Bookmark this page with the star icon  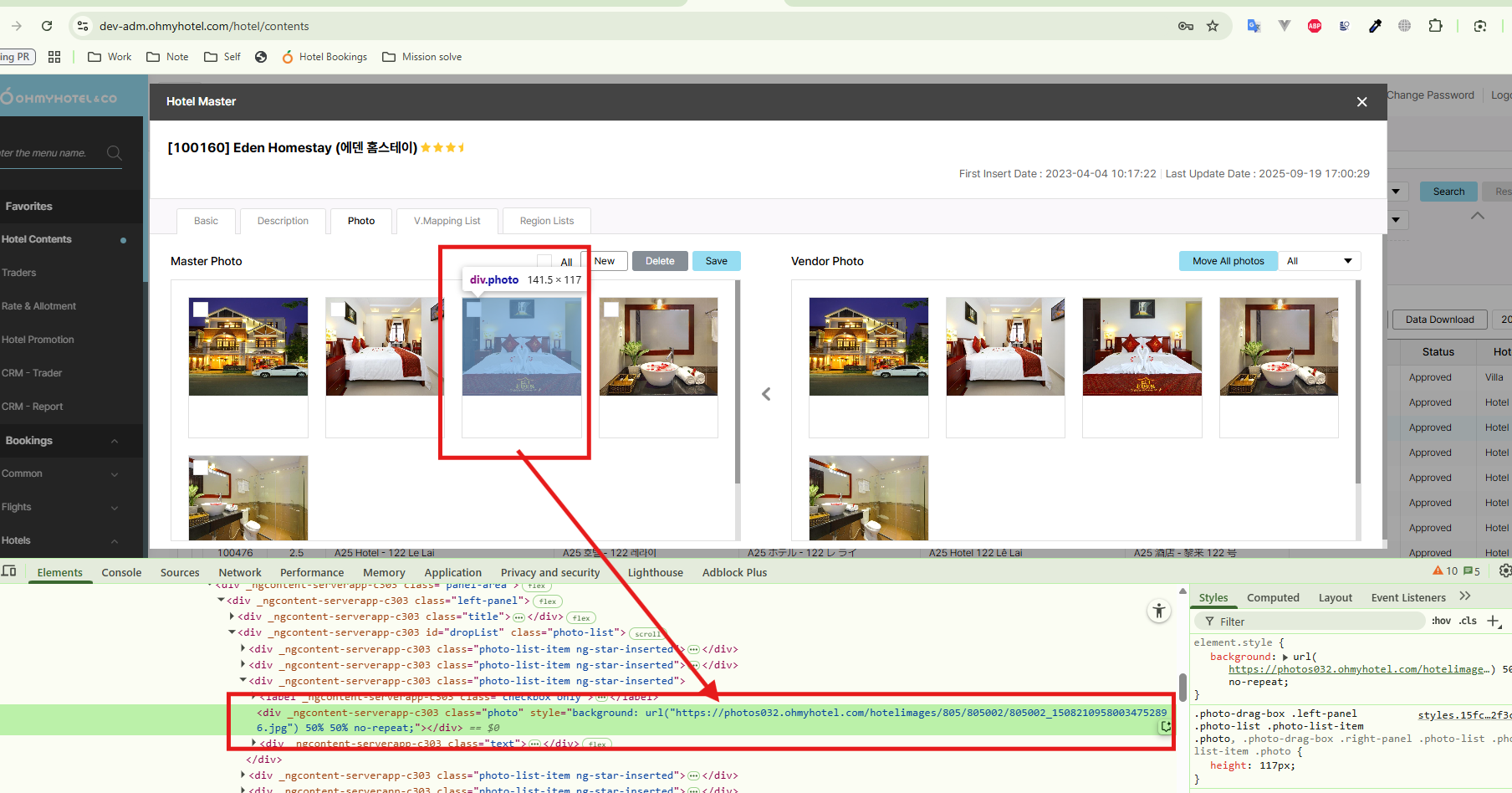[x=1213, y=26]
